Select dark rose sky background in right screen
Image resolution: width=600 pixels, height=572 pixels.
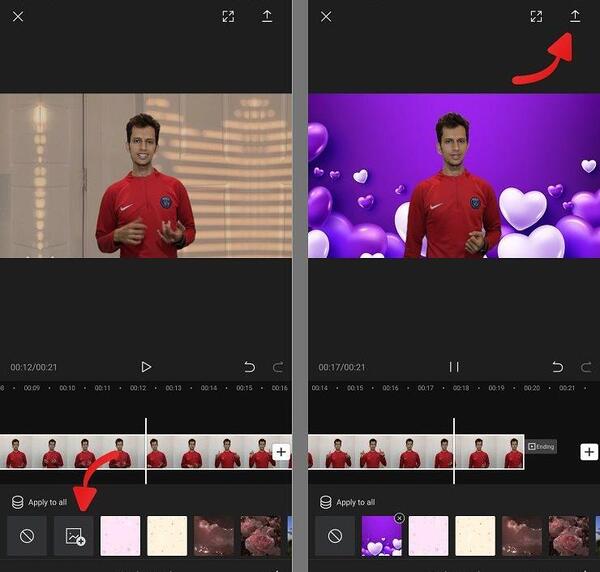pos(522,536)
